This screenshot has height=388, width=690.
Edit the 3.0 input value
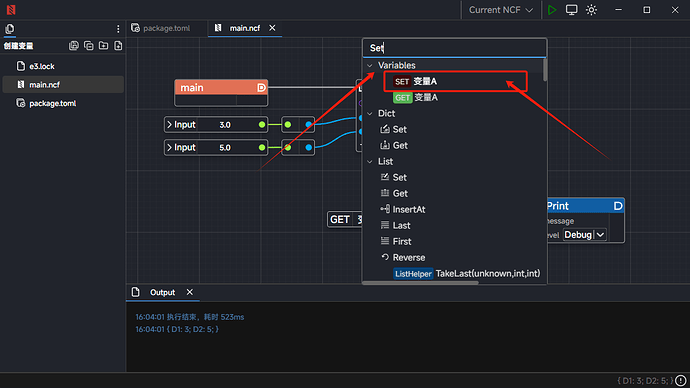point(225,124)
